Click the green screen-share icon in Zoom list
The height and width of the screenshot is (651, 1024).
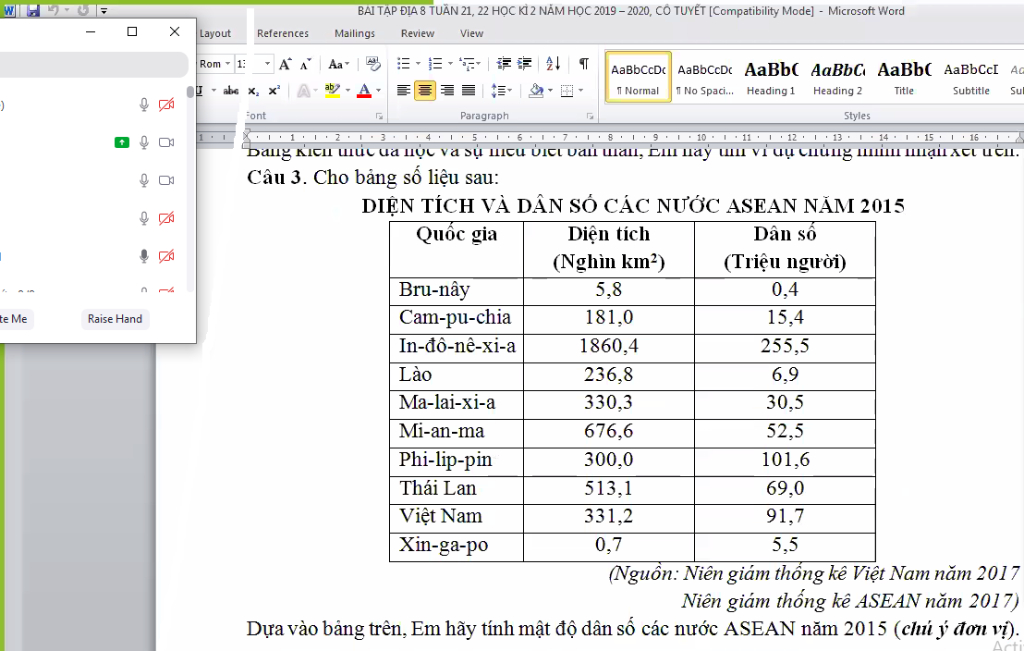[x=121, y=142]
